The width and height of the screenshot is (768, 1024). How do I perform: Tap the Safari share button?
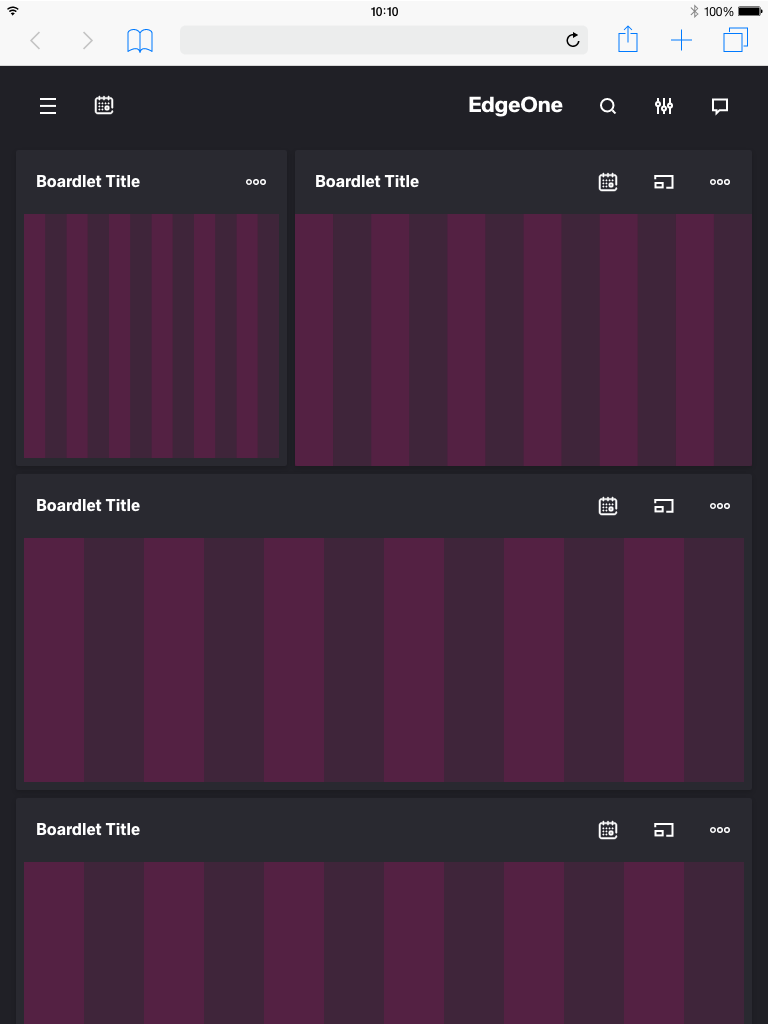[627, 40]
